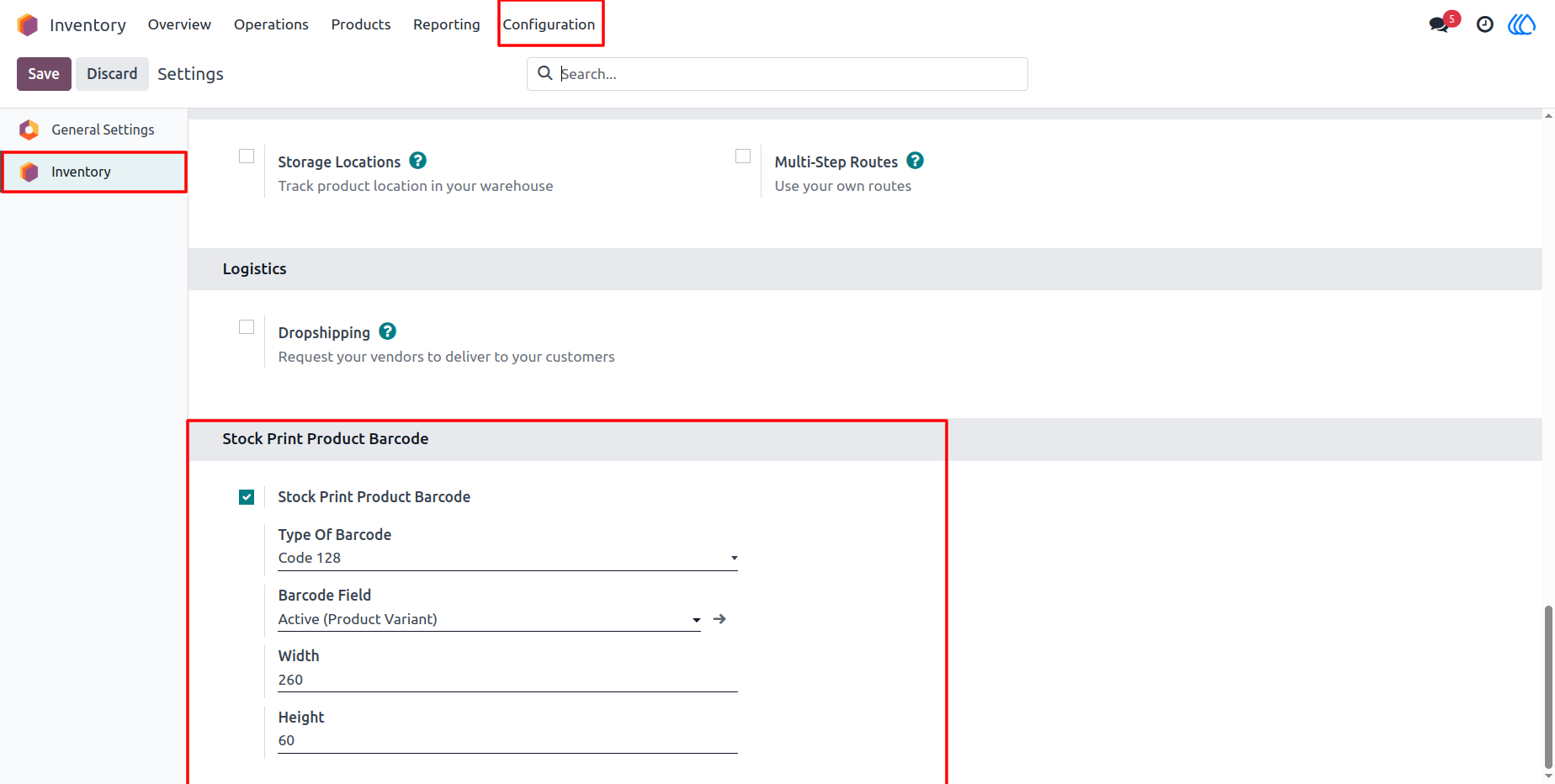1555x784 pixels.
Task: Click the Multi-Step Routes help icon
Action: click(x=915, y=161)
